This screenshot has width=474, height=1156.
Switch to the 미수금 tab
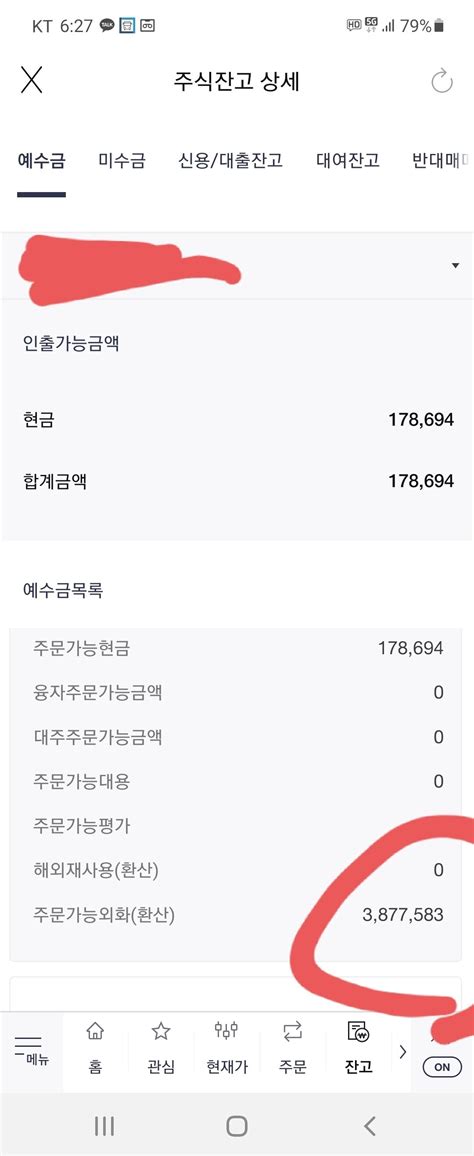122,161
